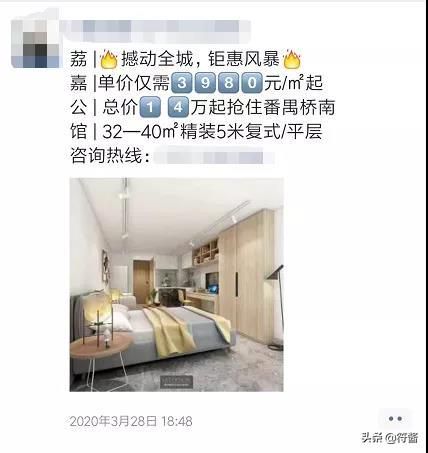Click the 头条@符酱 watermark
This screenshot has height=453, width=428.
[x=390, y=437]
